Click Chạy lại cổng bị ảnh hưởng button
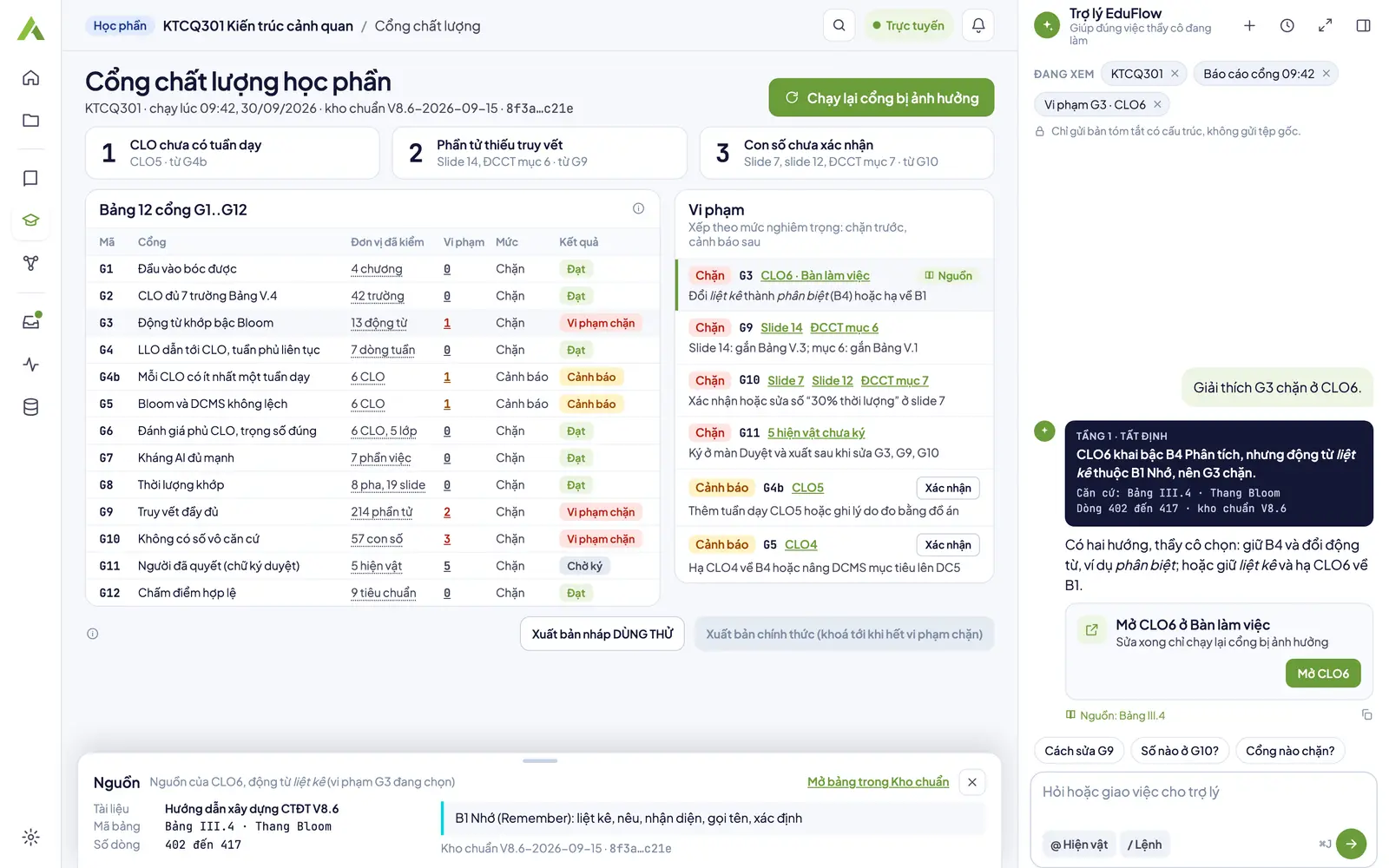The image size is (1389, 868). click(x=881, y=98)
